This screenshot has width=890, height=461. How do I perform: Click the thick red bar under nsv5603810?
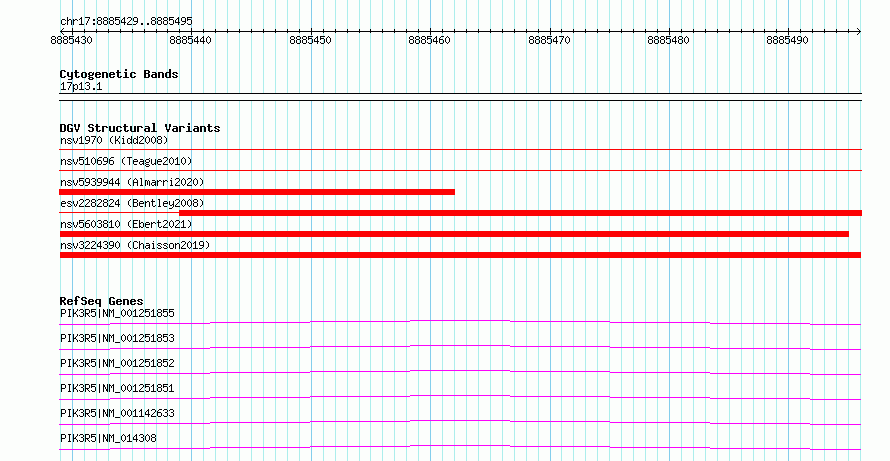(x=454, y=234)
